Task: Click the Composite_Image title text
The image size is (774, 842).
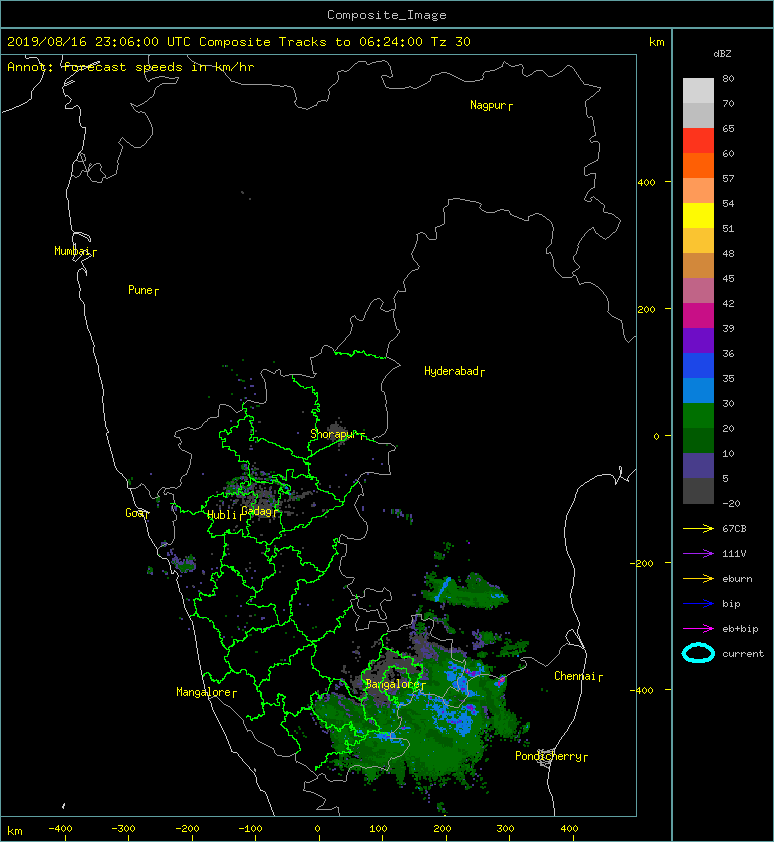Action: pyautogui.click(x=387, y=15)
